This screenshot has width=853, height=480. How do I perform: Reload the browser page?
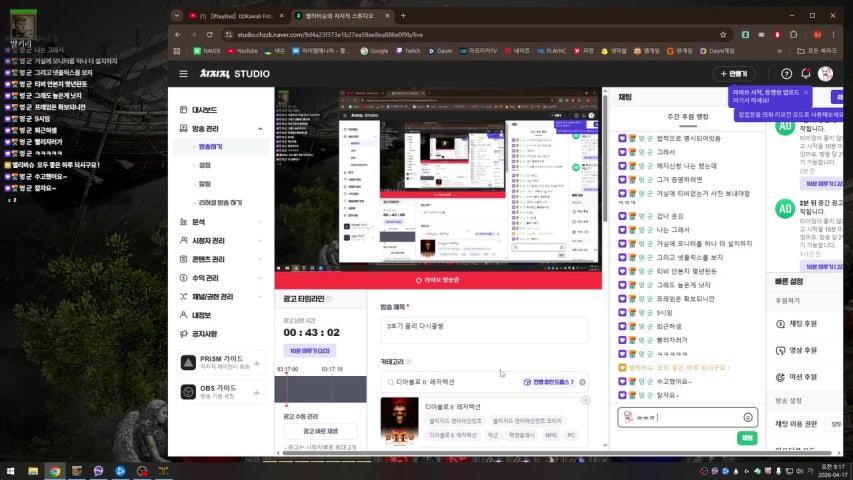click(x=209, y=34)
